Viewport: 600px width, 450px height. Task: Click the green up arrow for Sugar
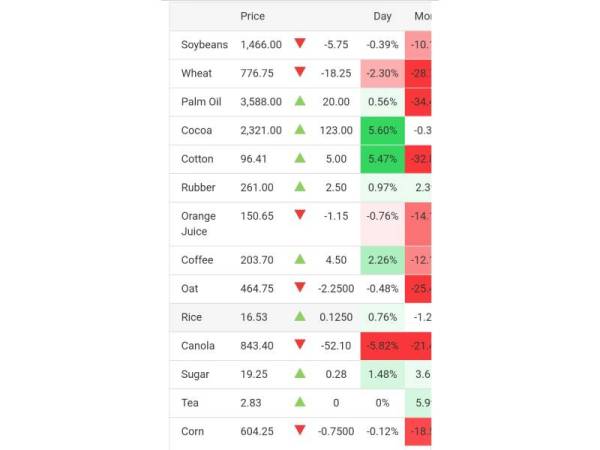(299, 374)
